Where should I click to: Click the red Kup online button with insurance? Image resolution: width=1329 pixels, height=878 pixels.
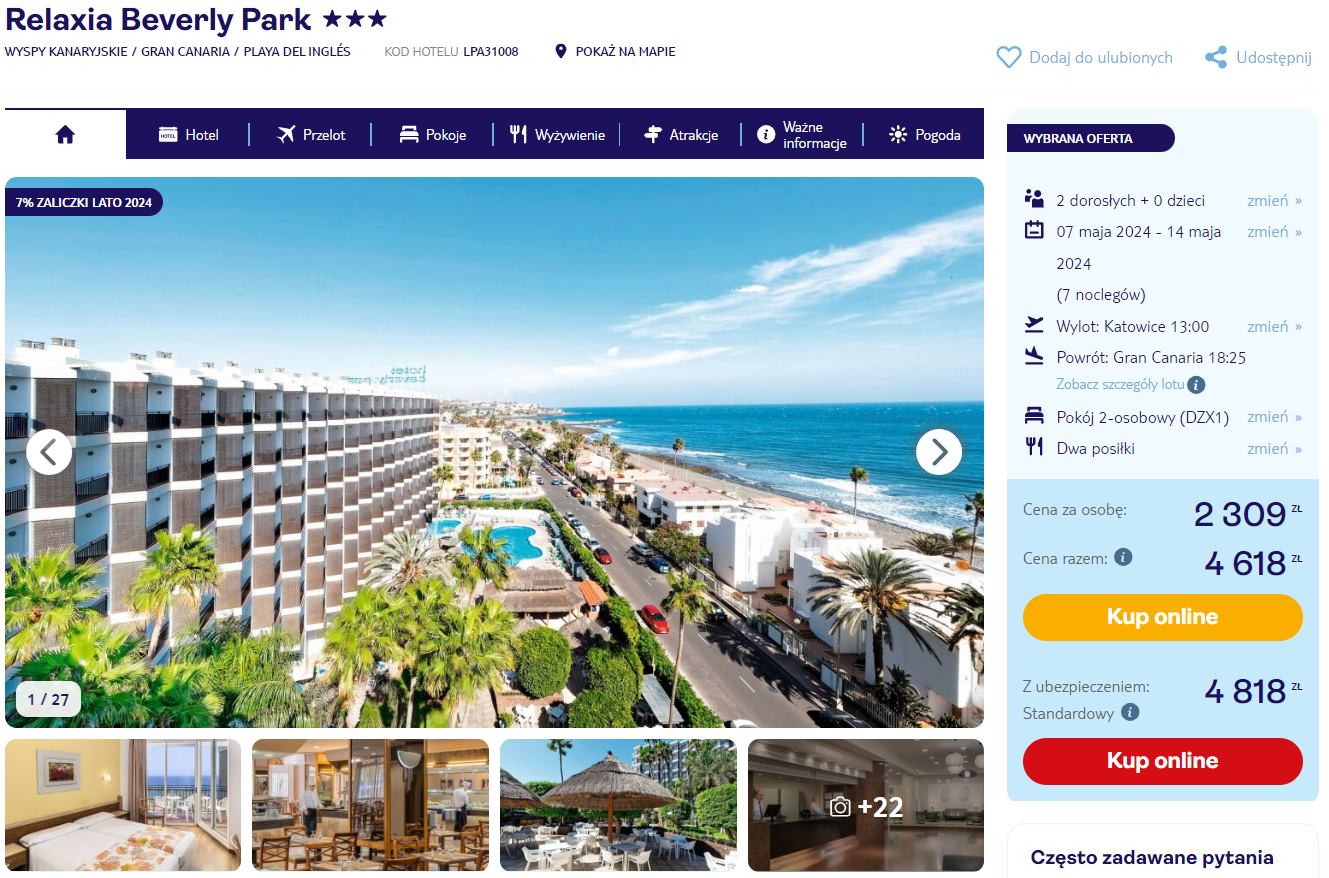1162,761
